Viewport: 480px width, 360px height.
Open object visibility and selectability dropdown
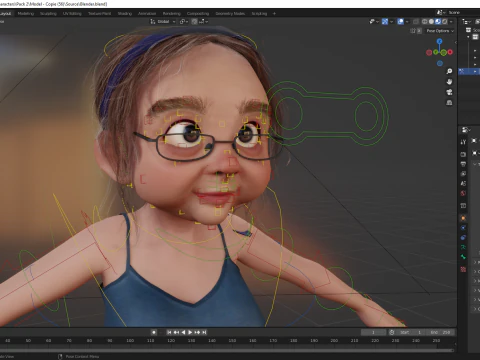(x=374, y=22)
